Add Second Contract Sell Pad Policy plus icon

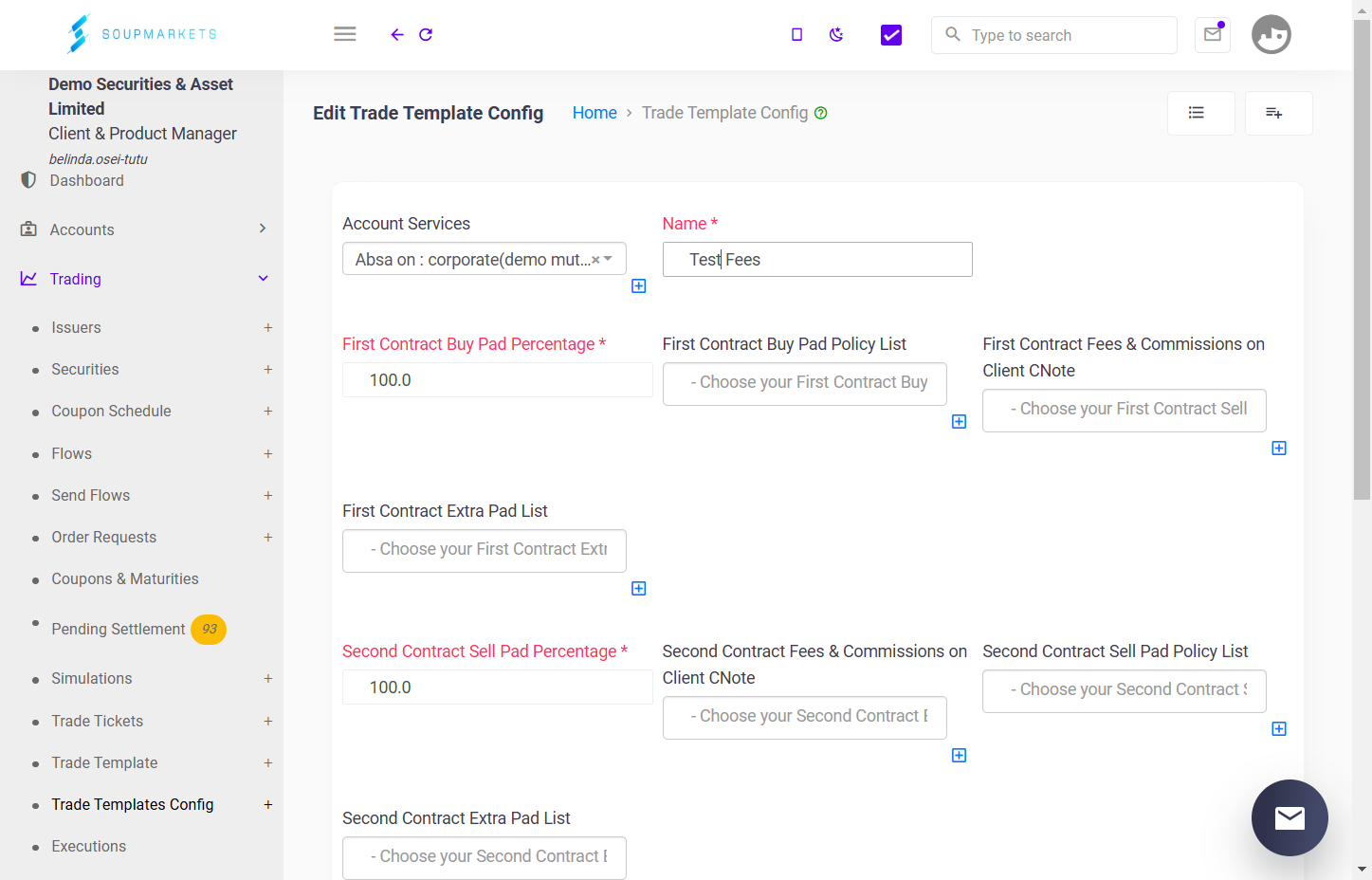click(1279, 729)
